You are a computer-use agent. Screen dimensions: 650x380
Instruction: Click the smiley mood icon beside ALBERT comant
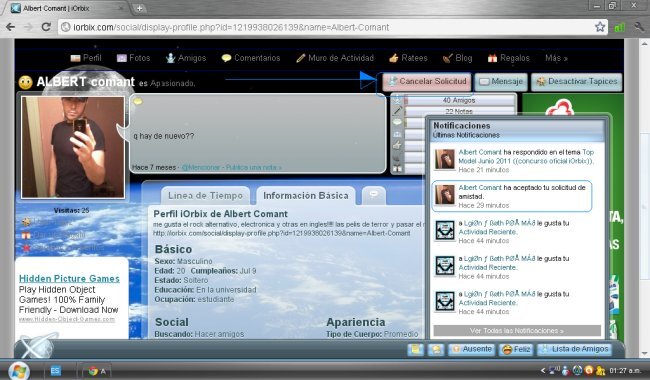25,82
